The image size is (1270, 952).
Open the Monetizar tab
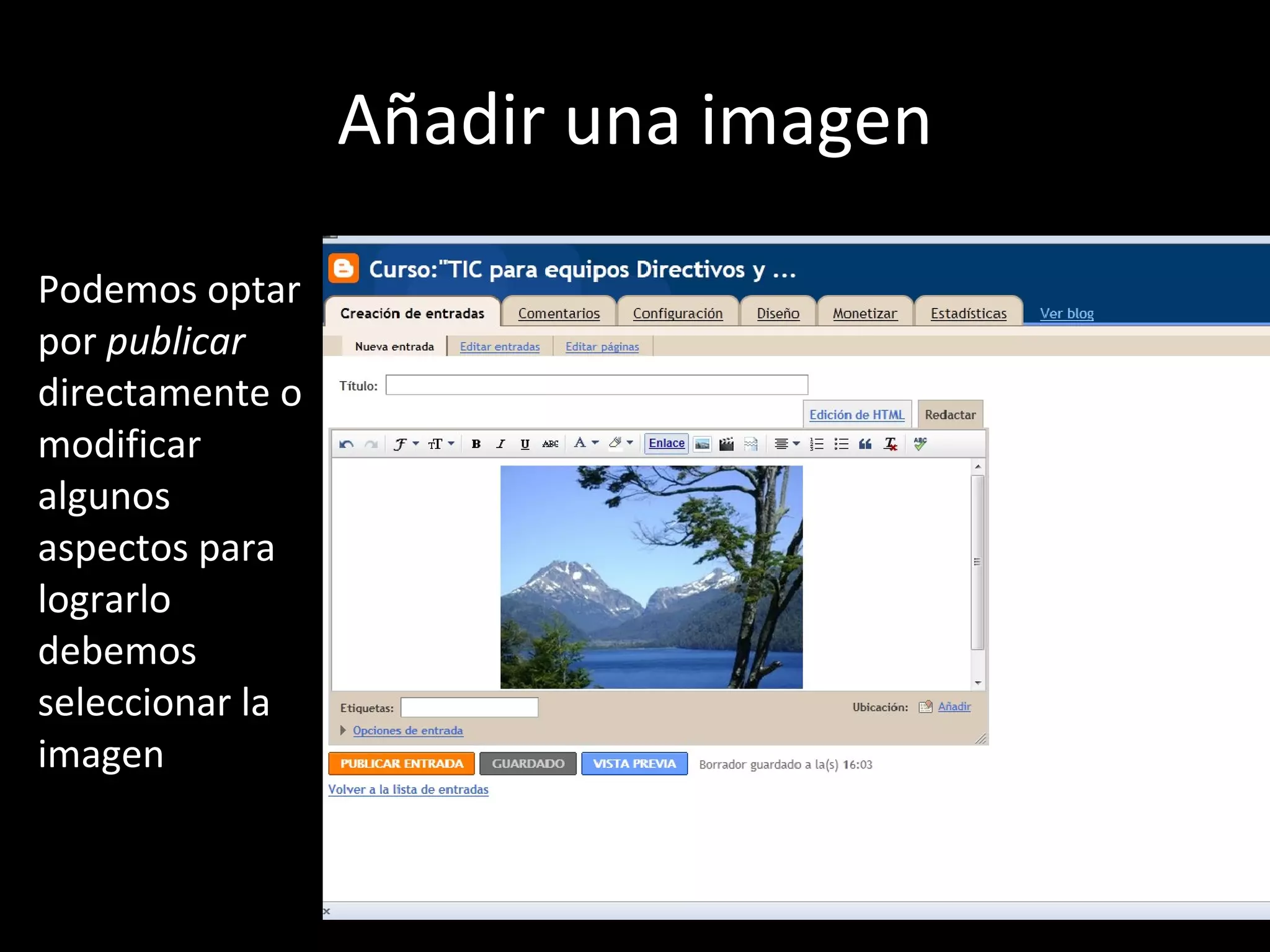tap(864, 313)
